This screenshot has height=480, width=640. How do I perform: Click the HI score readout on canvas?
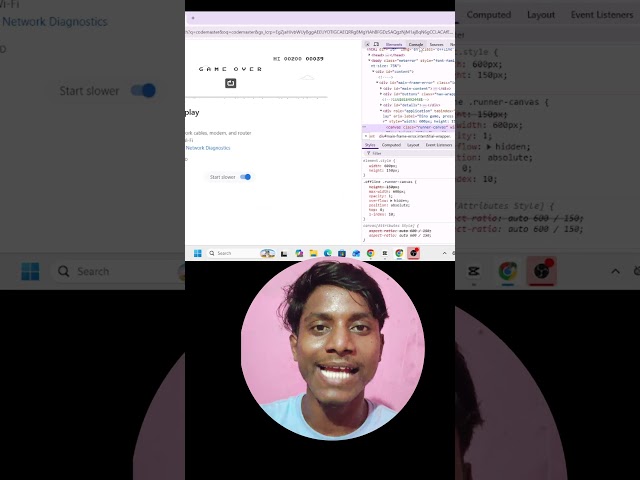pyautogui.click(x=298, y=59)
